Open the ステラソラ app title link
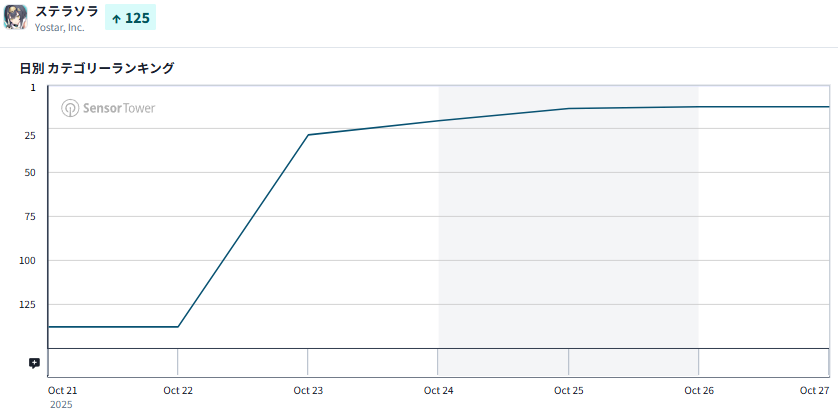The height and width of the screenshot is (416, 838). tap(66, 11)
